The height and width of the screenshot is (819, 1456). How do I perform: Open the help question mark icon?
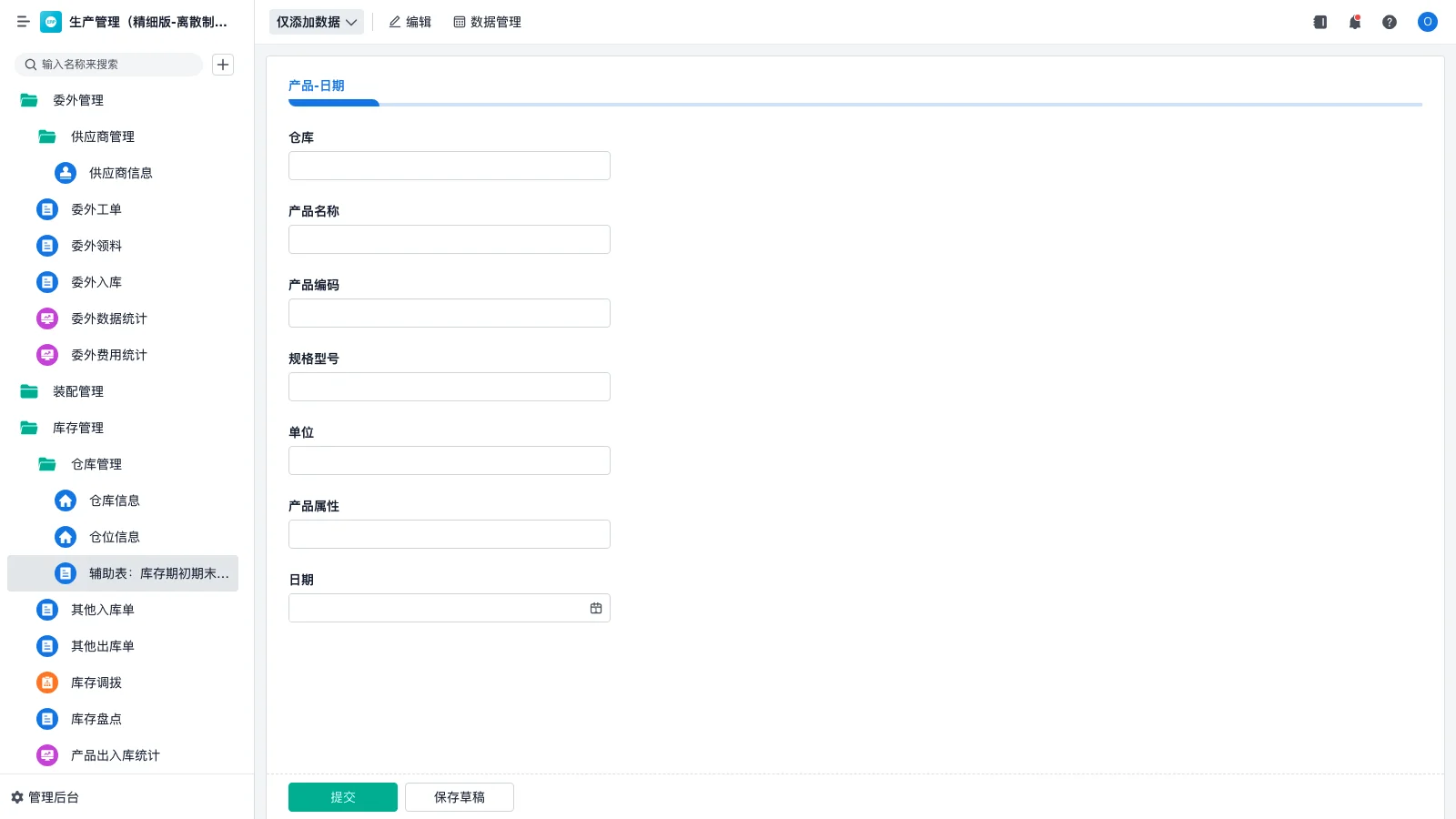(x=1389, y=22)
